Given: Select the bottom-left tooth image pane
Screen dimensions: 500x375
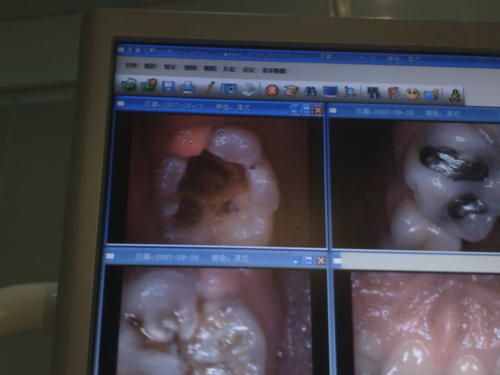Looking at the screenshot, I should tap(213, 320).
